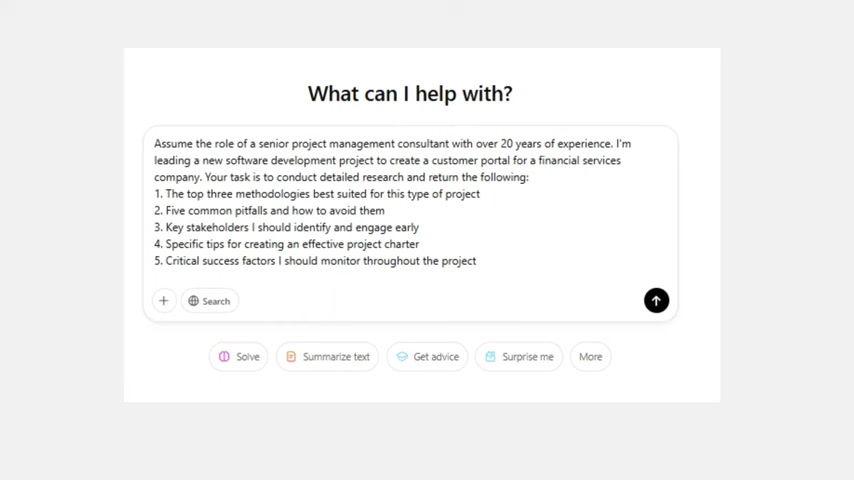The height and width of the screenshot is (480, 854).
Task: Click the Solve suggestion icon
Action: click(224, 356)
